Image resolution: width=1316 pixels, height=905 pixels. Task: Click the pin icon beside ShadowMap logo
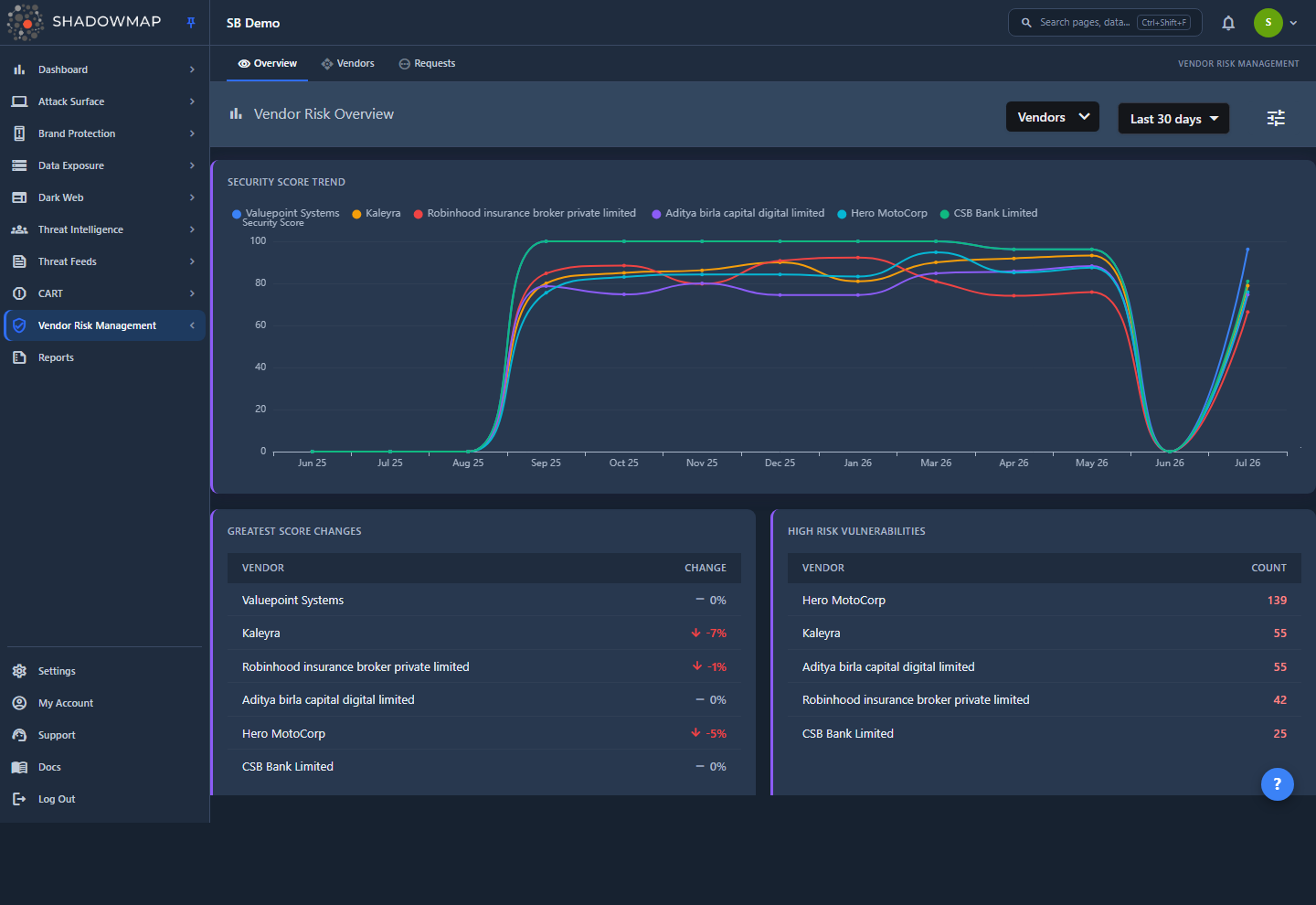pyautogui.click(x=191, y=23)
